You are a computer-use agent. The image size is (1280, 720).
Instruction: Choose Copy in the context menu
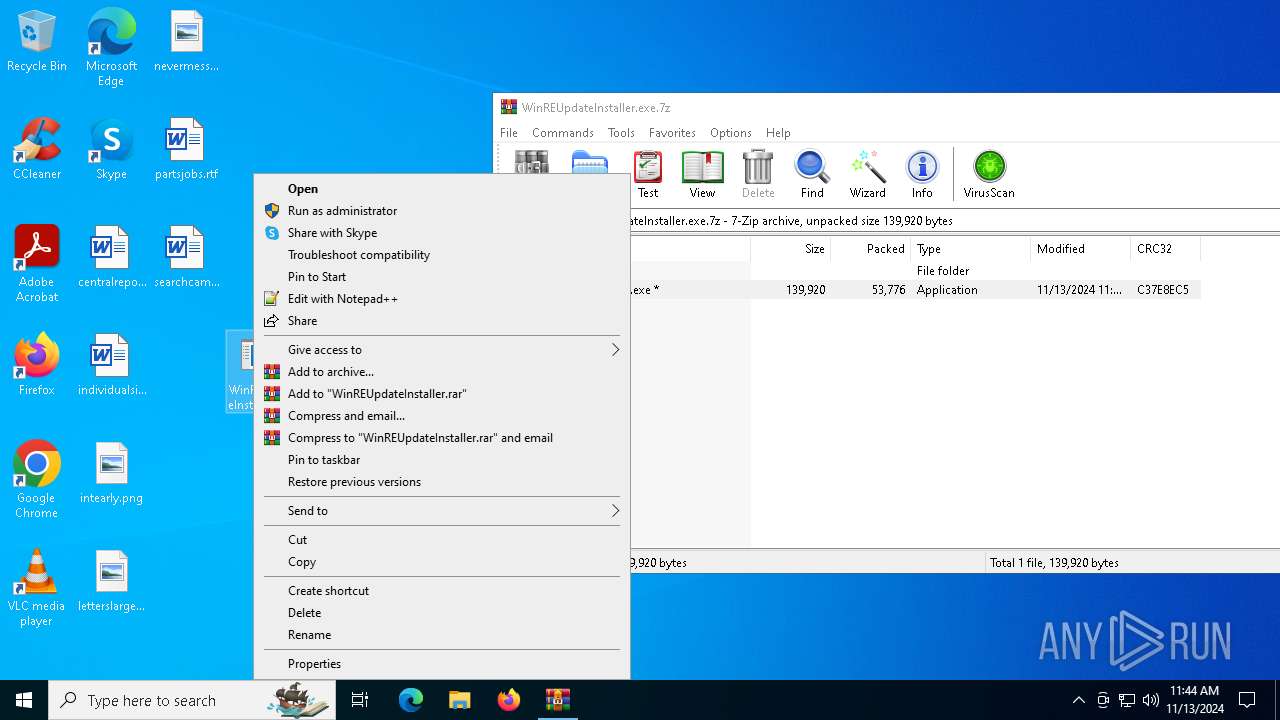coord(442,562)
